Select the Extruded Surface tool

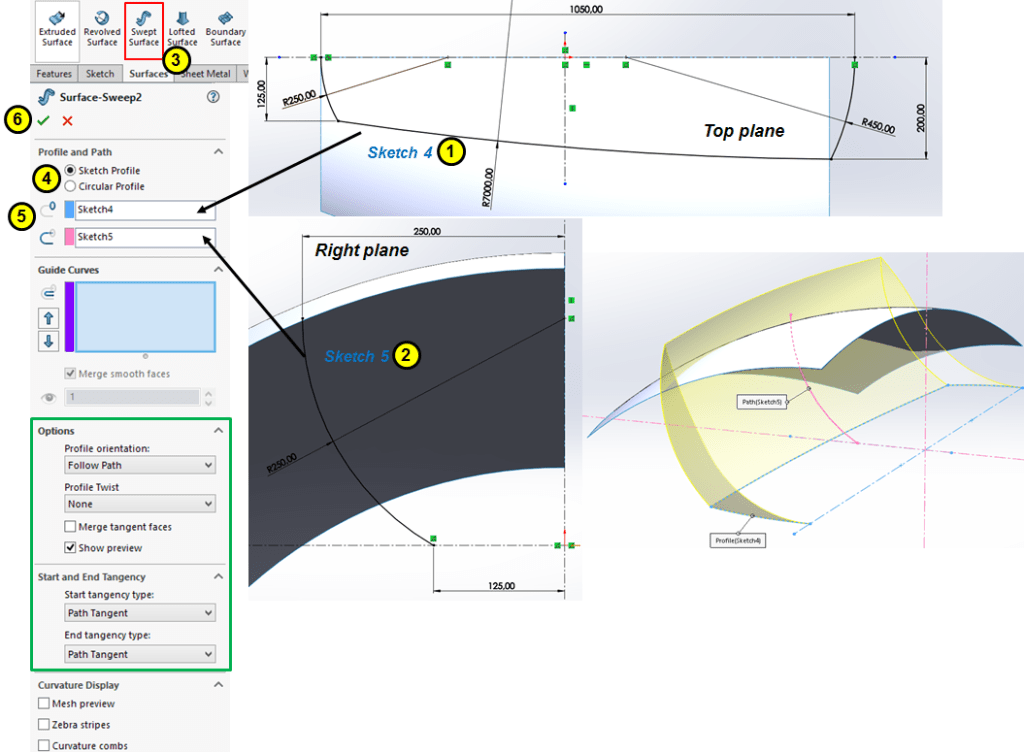pos(57,28)
